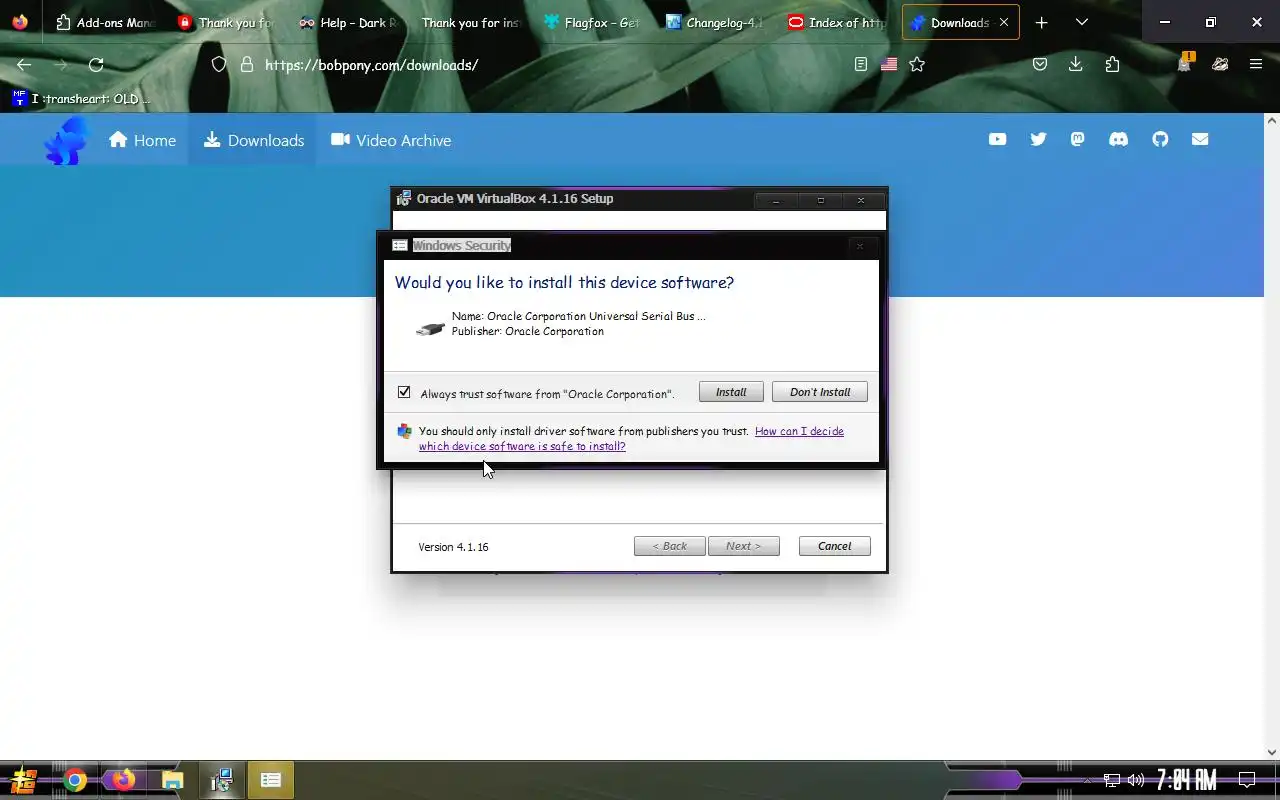Open YouTube icon on BobPony site

point(997,139)
